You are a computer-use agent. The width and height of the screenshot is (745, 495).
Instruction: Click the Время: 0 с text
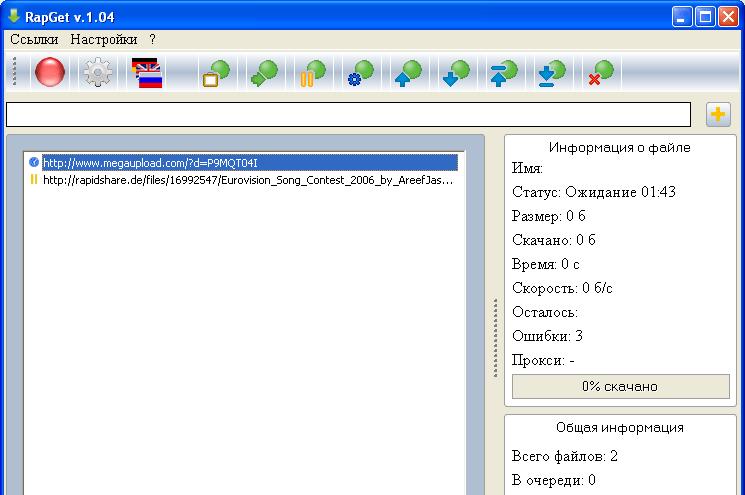click(x=546, y=264)
